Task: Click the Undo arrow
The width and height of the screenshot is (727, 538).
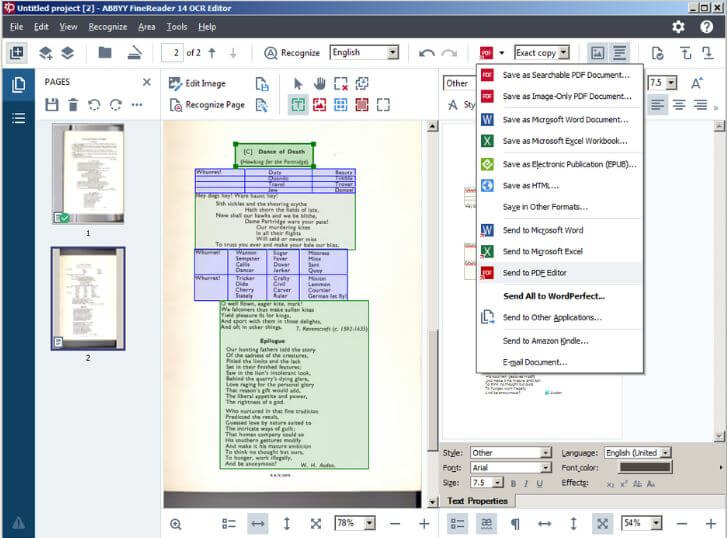Action: click(427, 53)
